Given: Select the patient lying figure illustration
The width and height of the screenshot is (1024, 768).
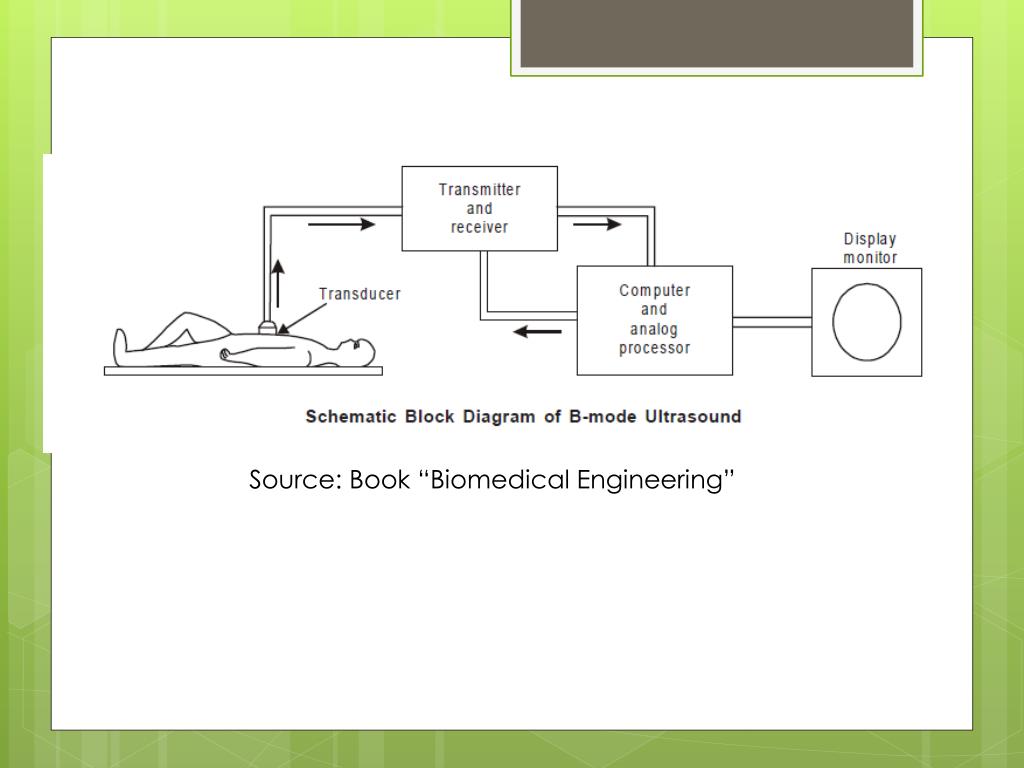Looking at the screenshot, I should pos(244,340).
